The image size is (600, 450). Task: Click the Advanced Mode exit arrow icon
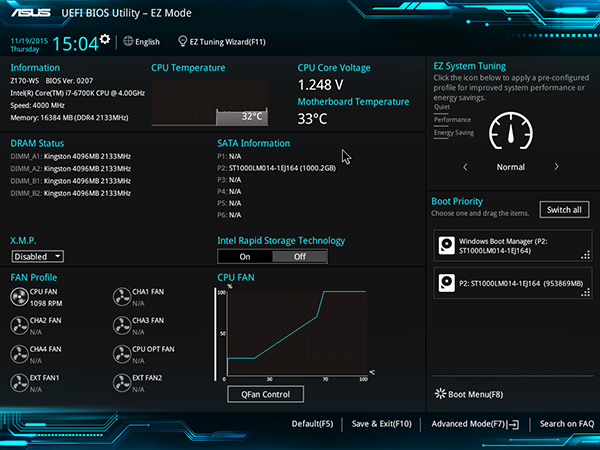513,424
